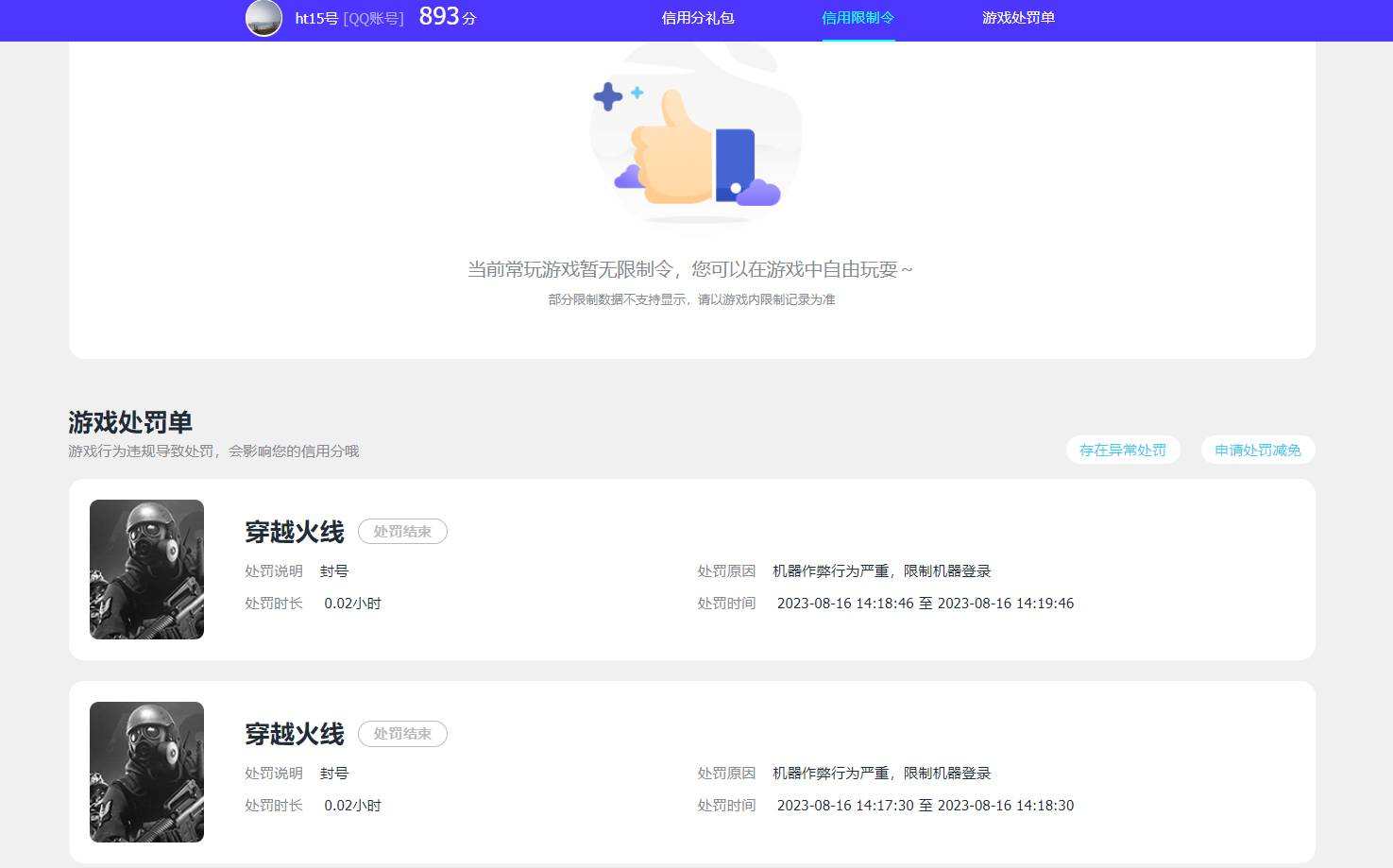
Task: Click the username ht15号
Action: tap(316, 18)
